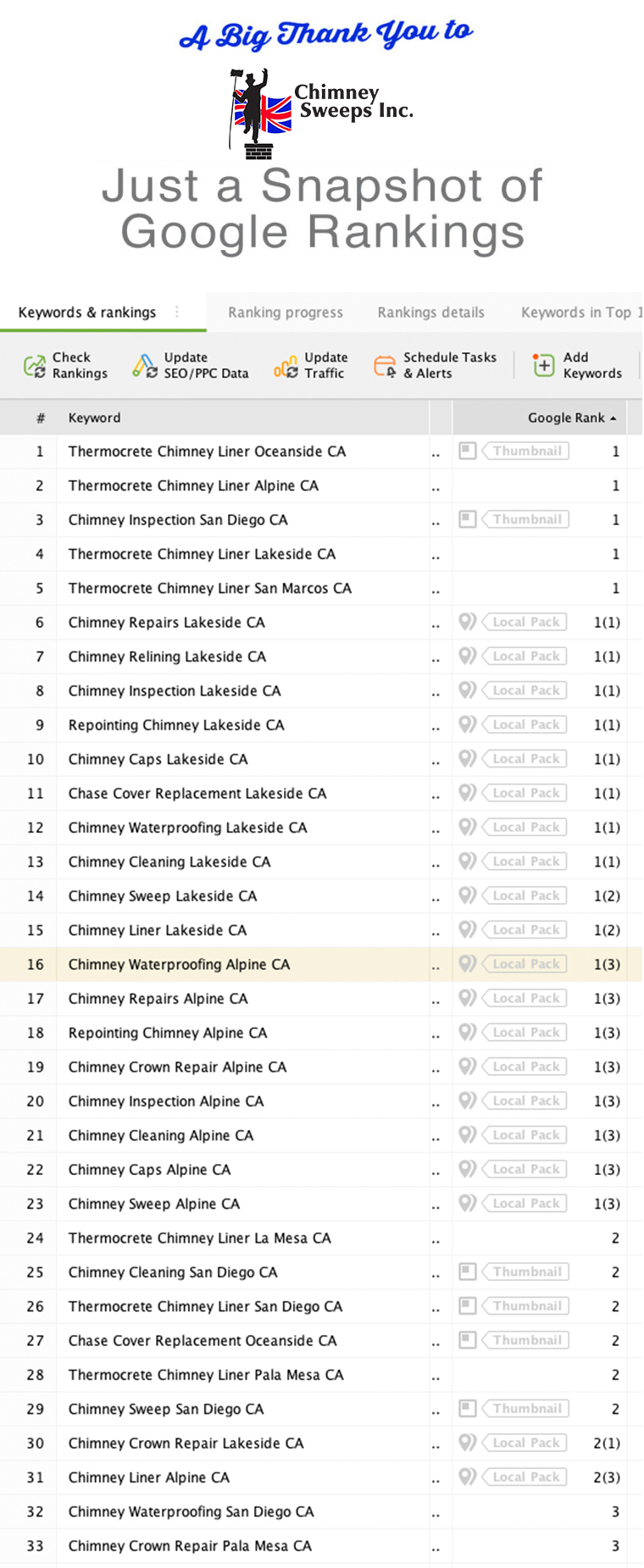This screenshot has height=1568, width=644.
Task: Switch to Ranking progress tab
Action: click(286, 313)
